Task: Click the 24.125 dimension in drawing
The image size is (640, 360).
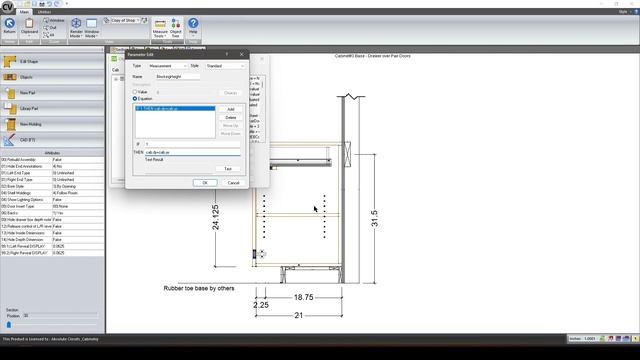Action: click(x=216, y=217)
